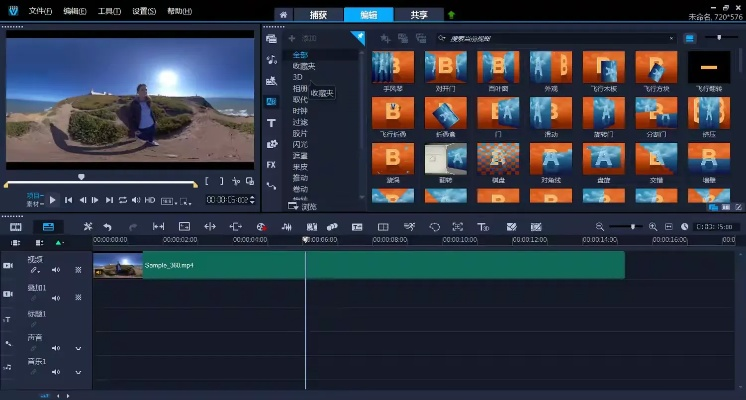Switch to storyboard view icon
The image size is (746, 400).
[16, 227]
